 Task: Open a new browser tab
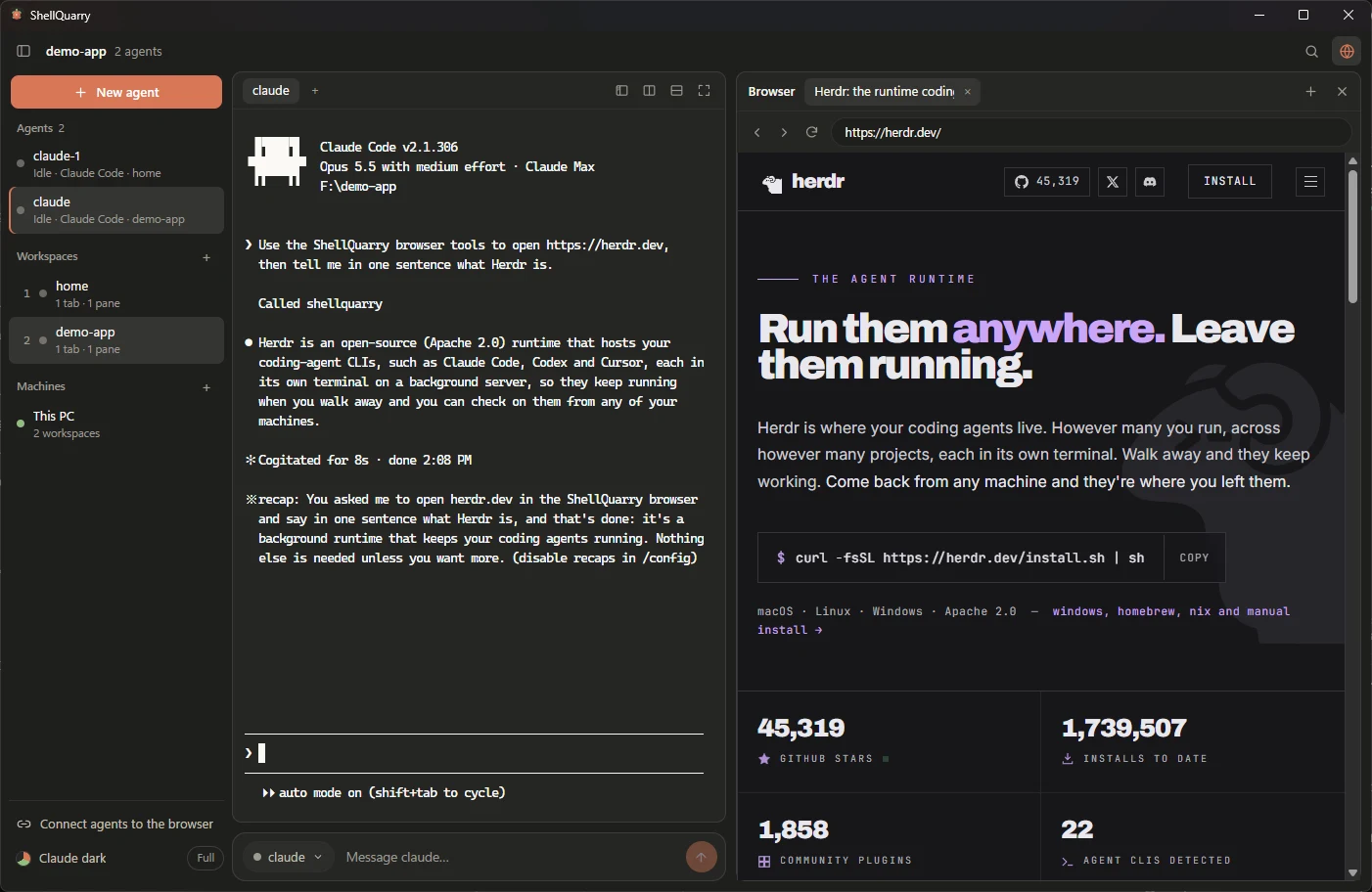(x=1310, y=92)
